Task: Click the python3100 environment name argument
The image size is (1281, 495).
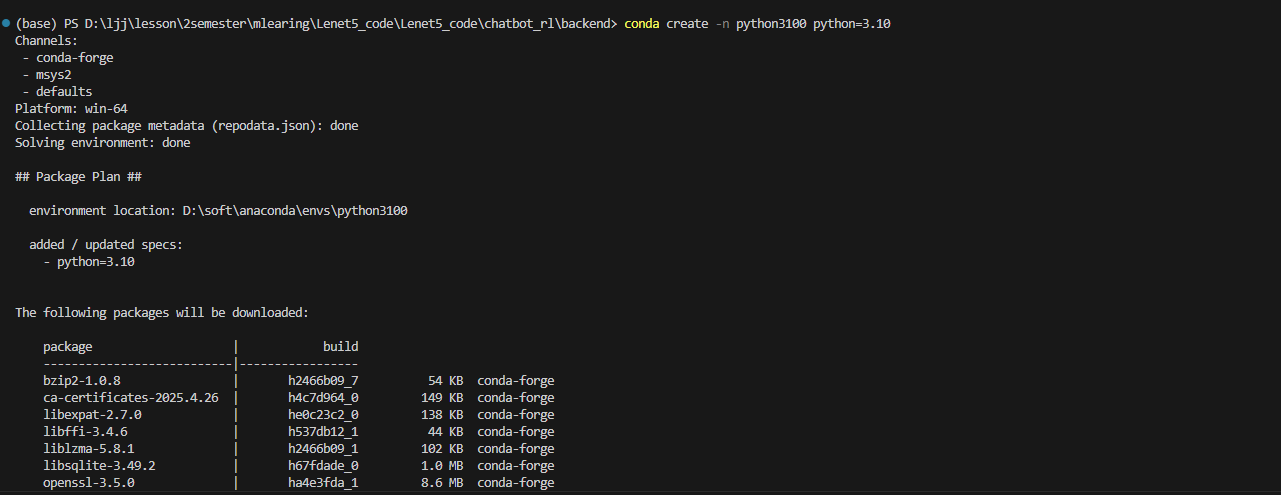Action: pos(771,23)
